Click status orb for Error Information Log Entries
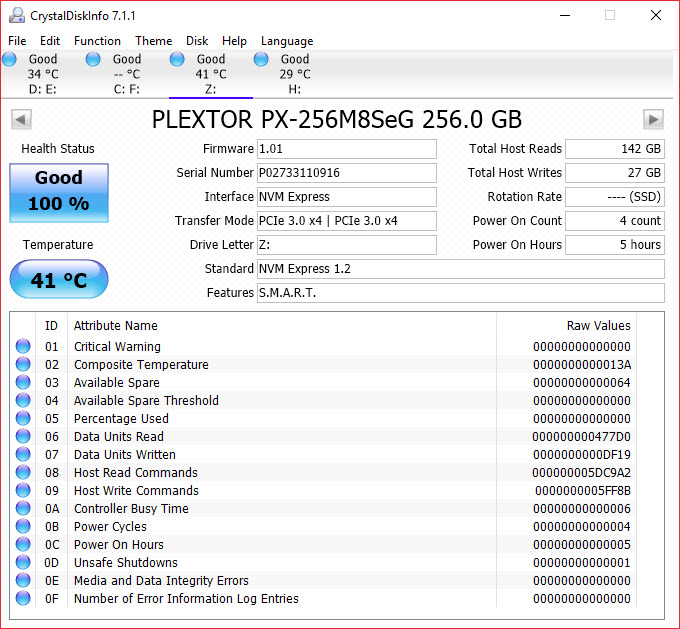 pos(23,598)
